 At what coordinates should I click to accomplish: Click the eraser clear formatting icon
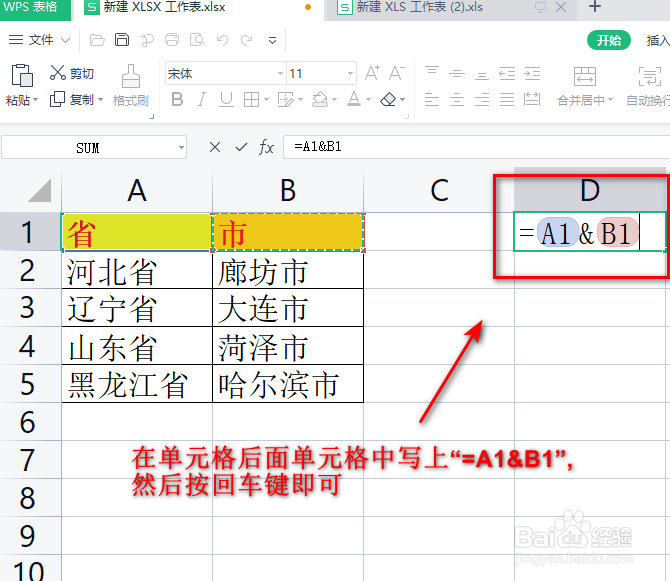click(388, 100)
